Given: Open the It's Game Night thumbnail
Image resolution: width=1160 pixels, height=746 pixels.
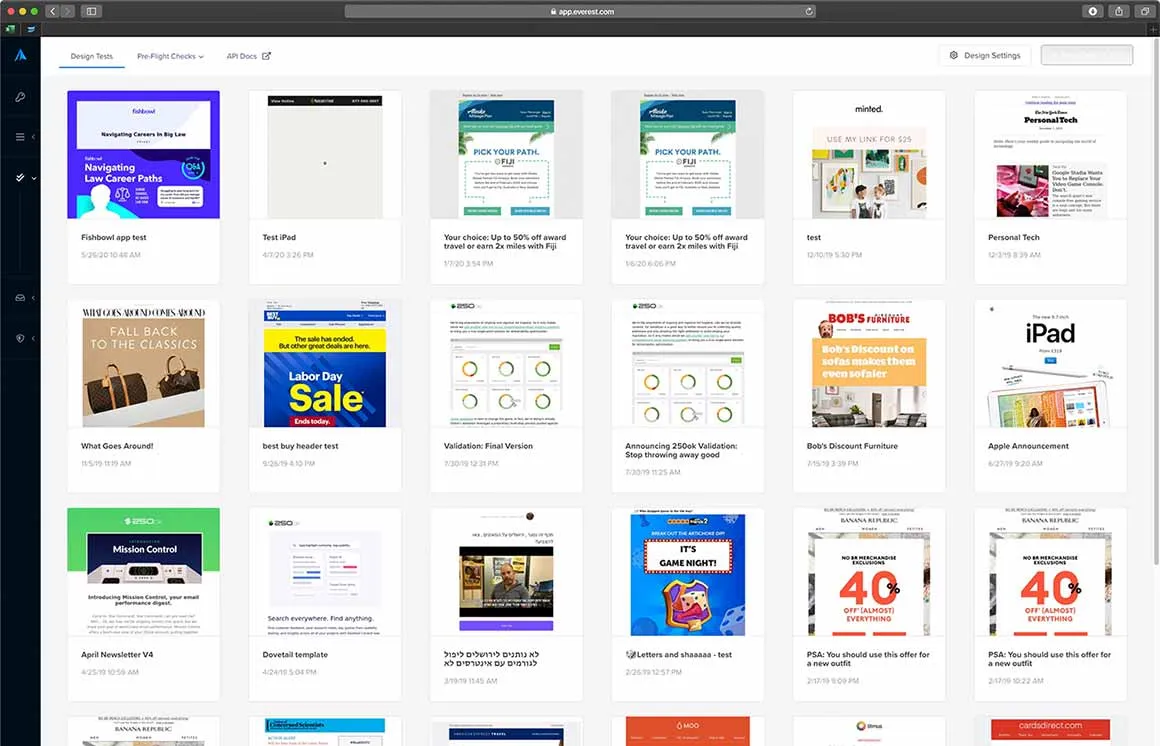Looking at the screenshot, I should (687, 572).
